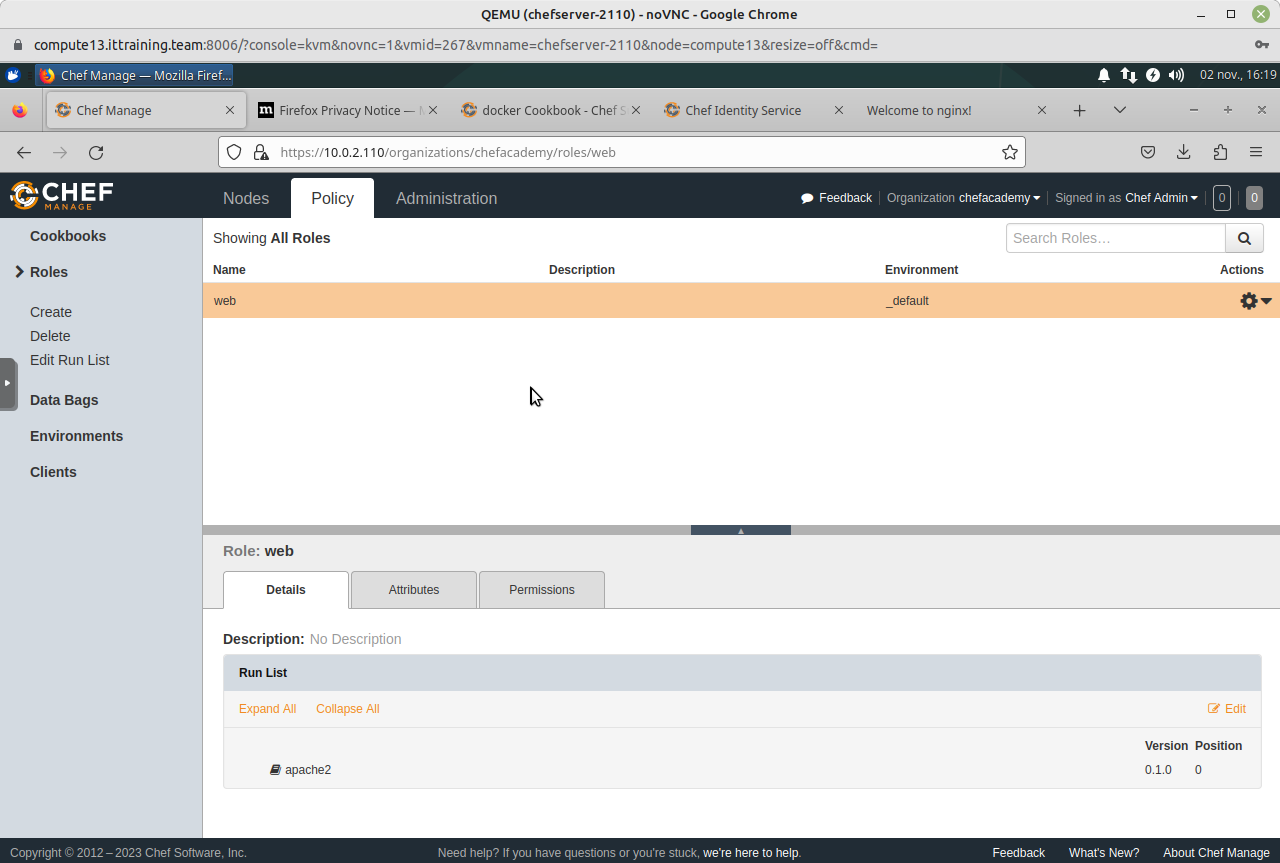The width and height of the screenshot is (1280, 863).
Task: Focus the Search Roles input field
Action: 1115,238
